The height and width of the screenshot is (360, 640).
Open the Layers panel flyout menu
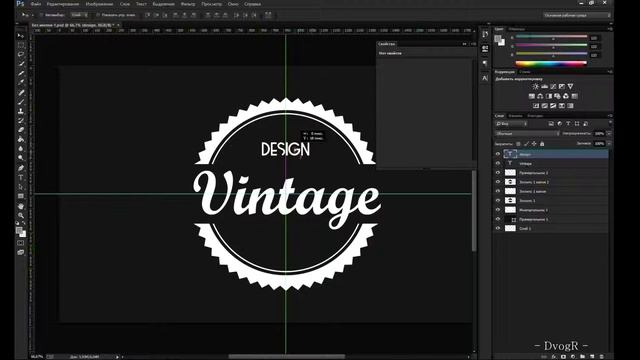click(x=610, y=116)
